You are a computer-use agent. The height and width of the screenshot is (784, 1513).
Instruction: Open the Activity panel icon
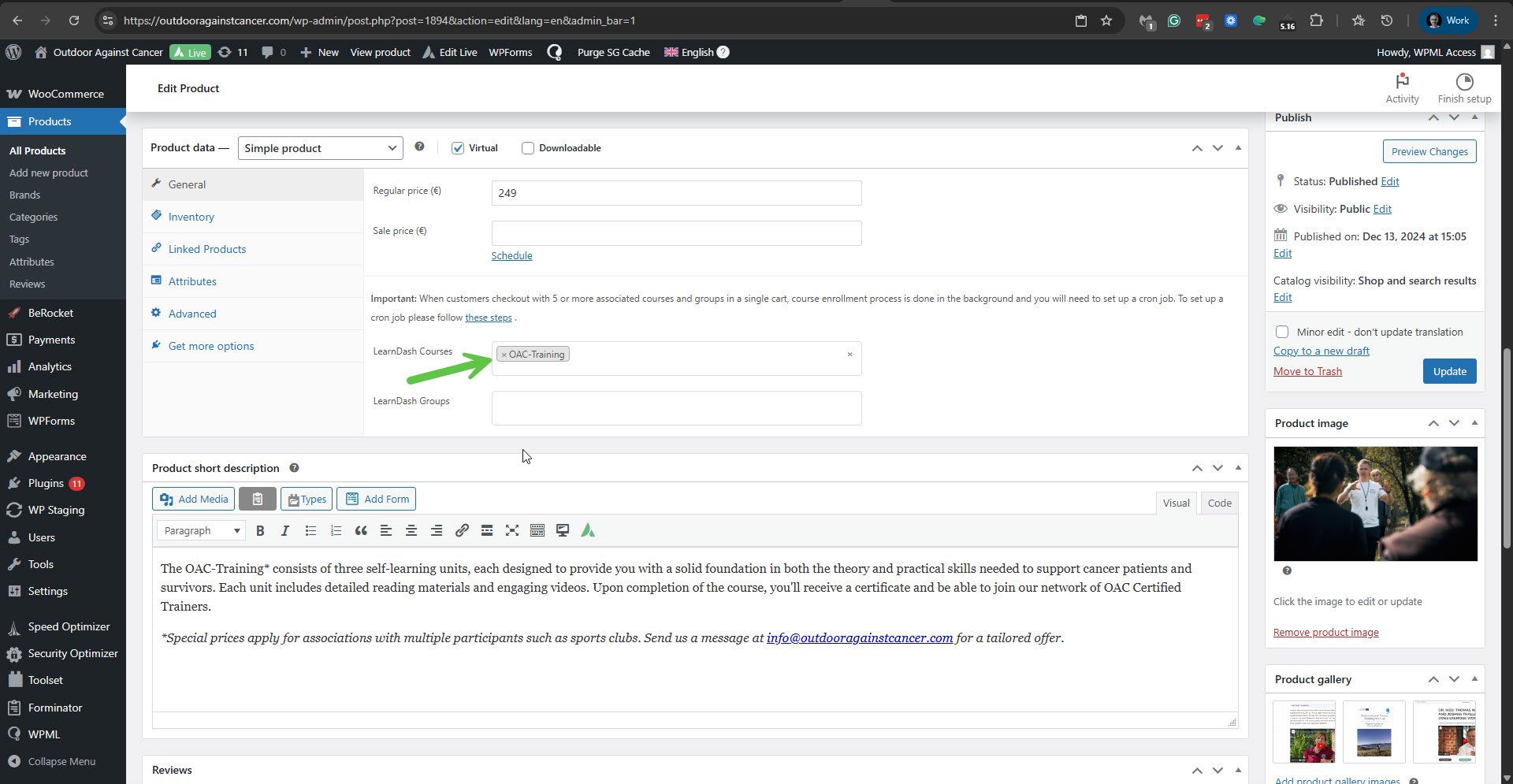point(1402,87)
